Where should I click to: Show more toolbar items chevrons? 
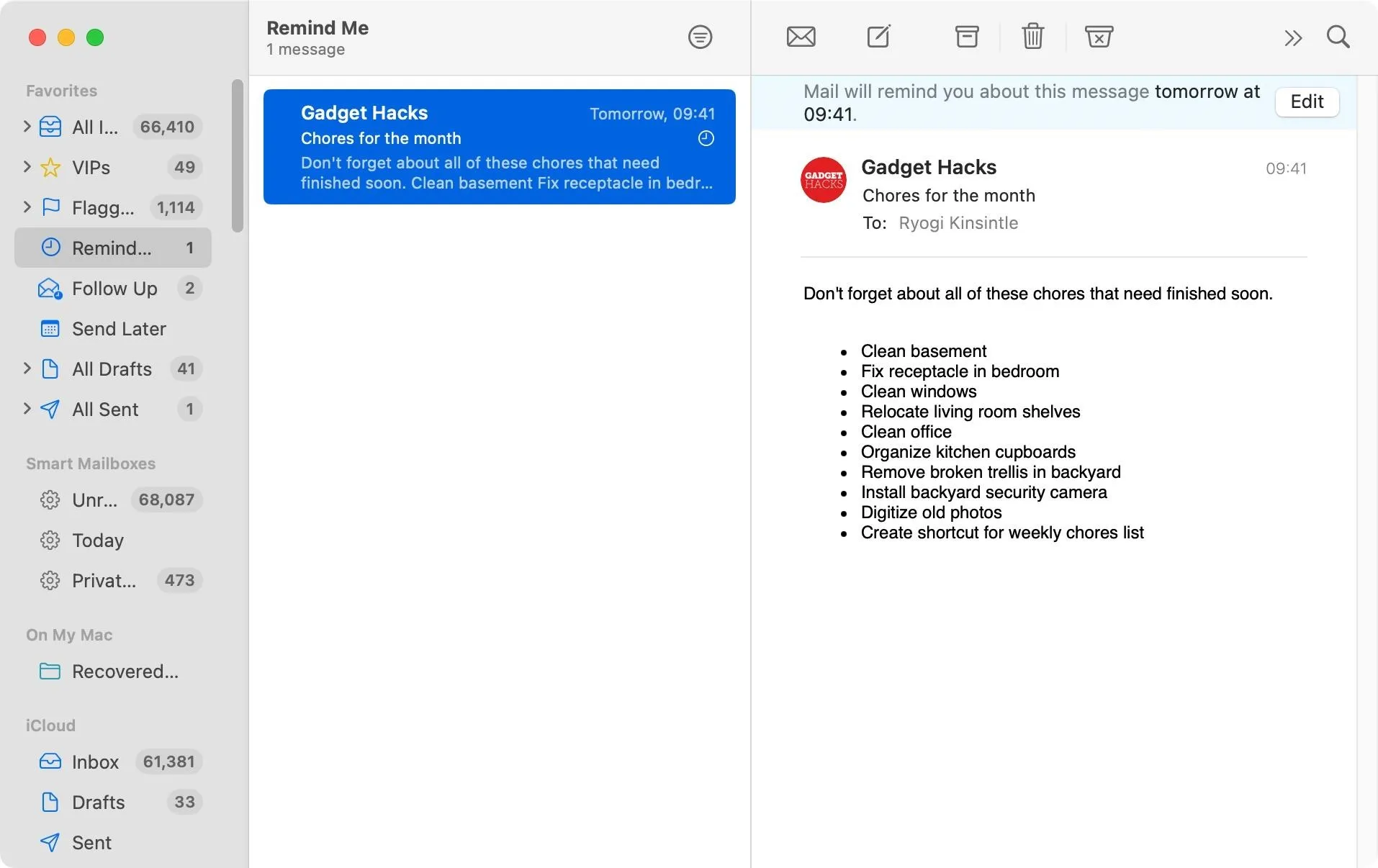pos(1293,37)
